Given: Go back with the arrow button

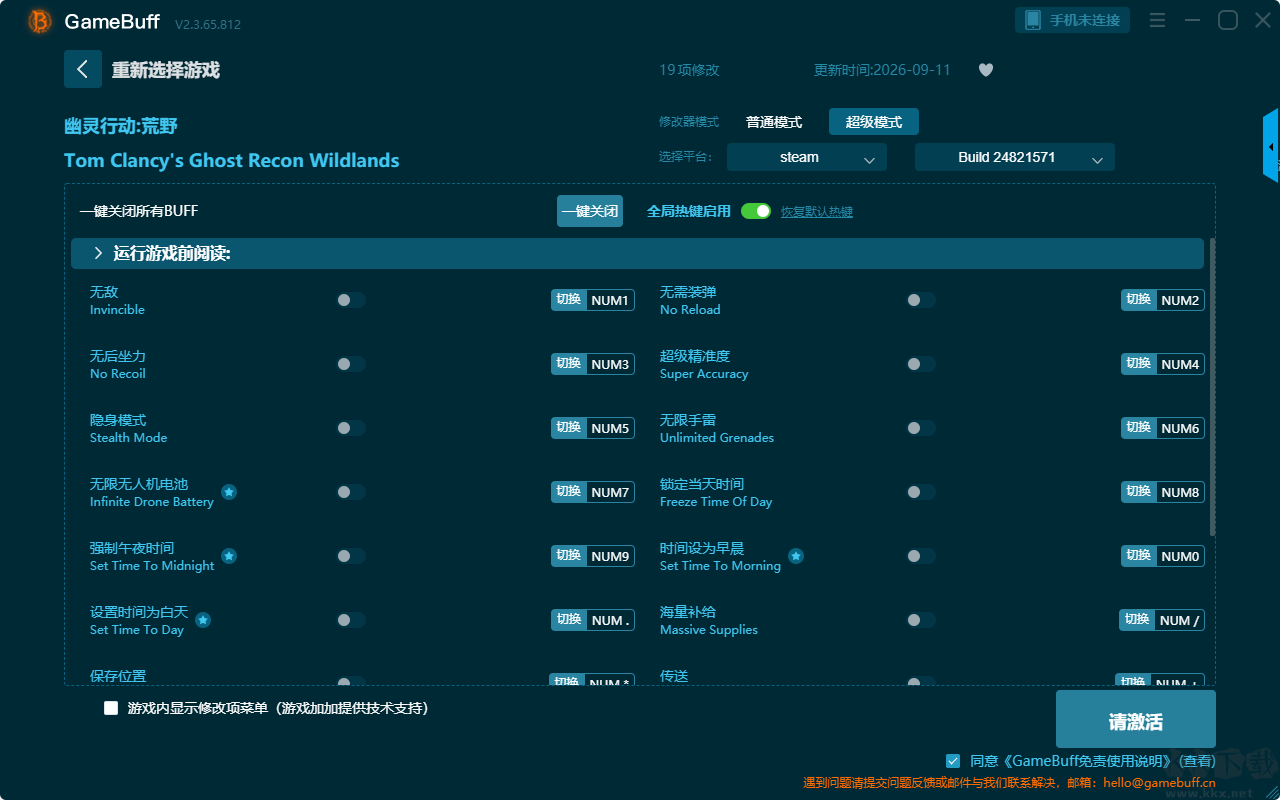Looking at the screenshot, I should pyautogui.click(x=83, y=69).
